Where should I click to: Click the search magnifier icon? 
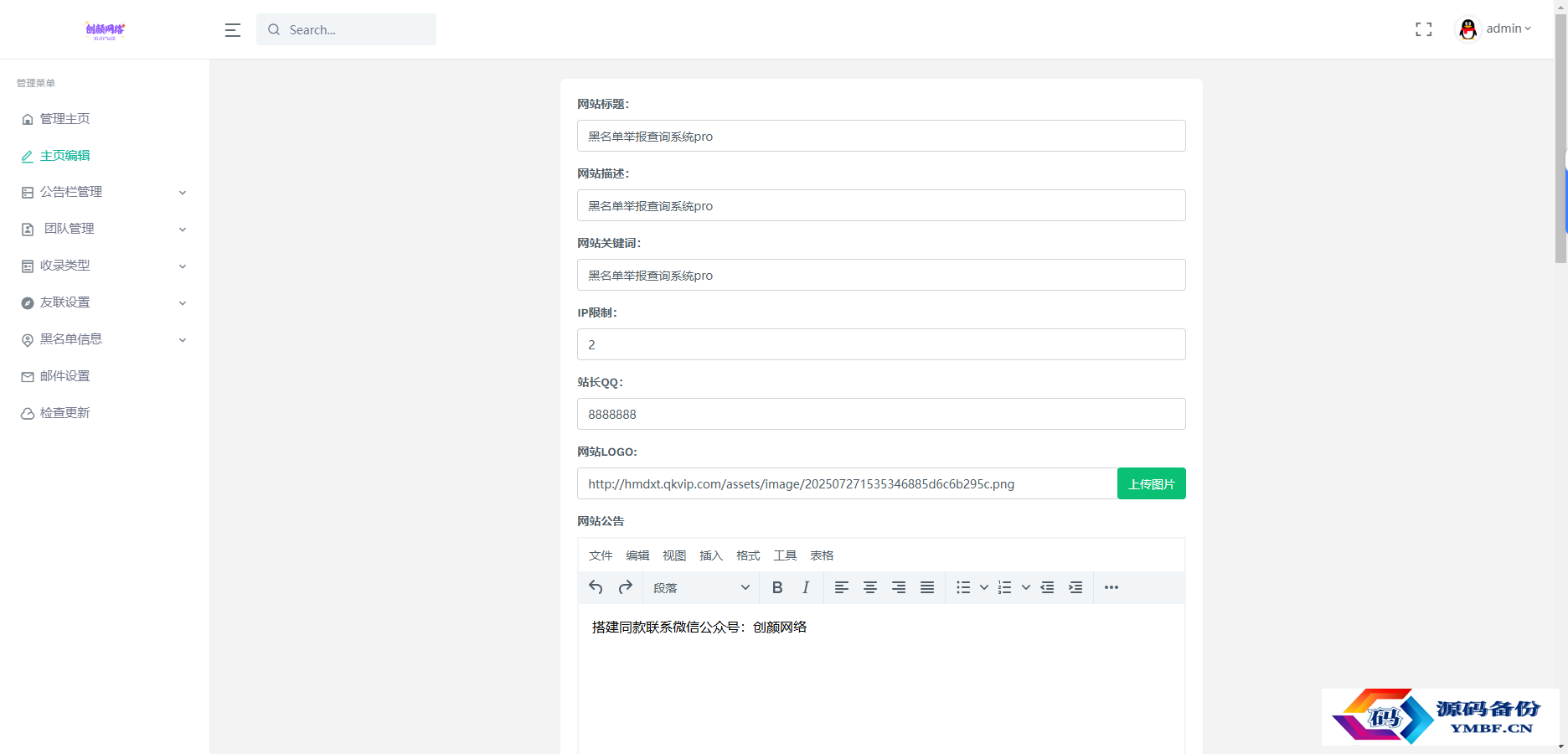(274, 29)
